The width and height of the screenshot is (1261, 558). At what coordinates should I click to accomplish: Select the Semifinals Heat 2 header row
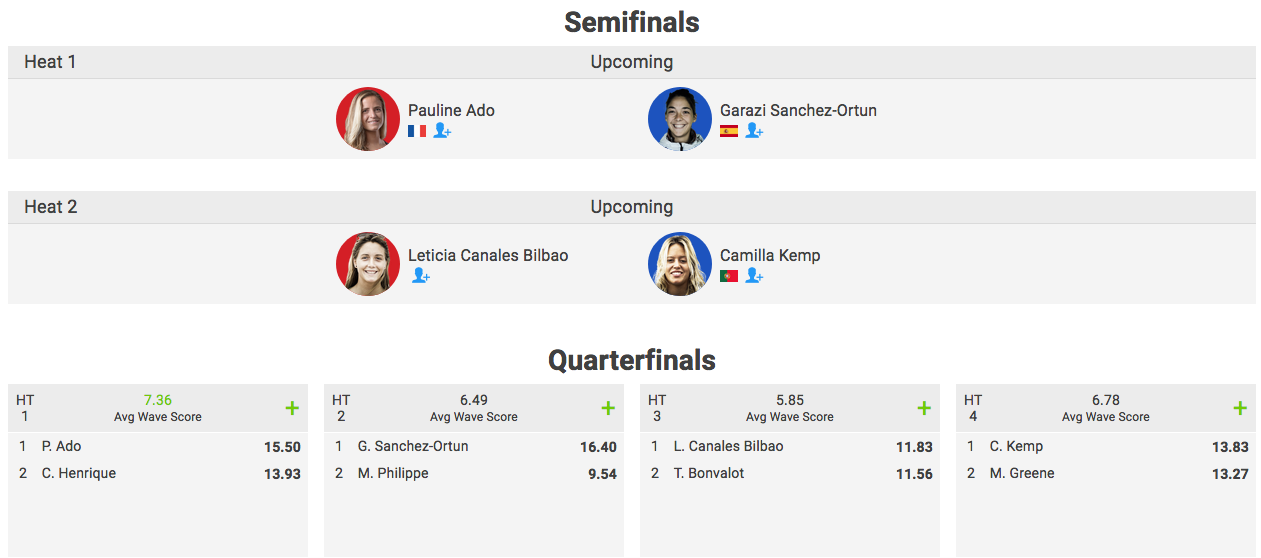pyautogui.click(x=631, y=207)
